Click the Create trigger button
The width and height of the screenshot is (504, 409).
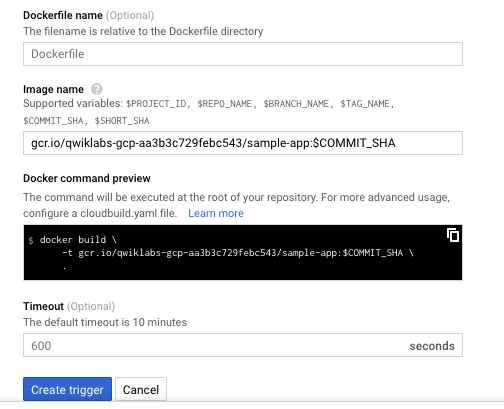[x=67, y=389]
